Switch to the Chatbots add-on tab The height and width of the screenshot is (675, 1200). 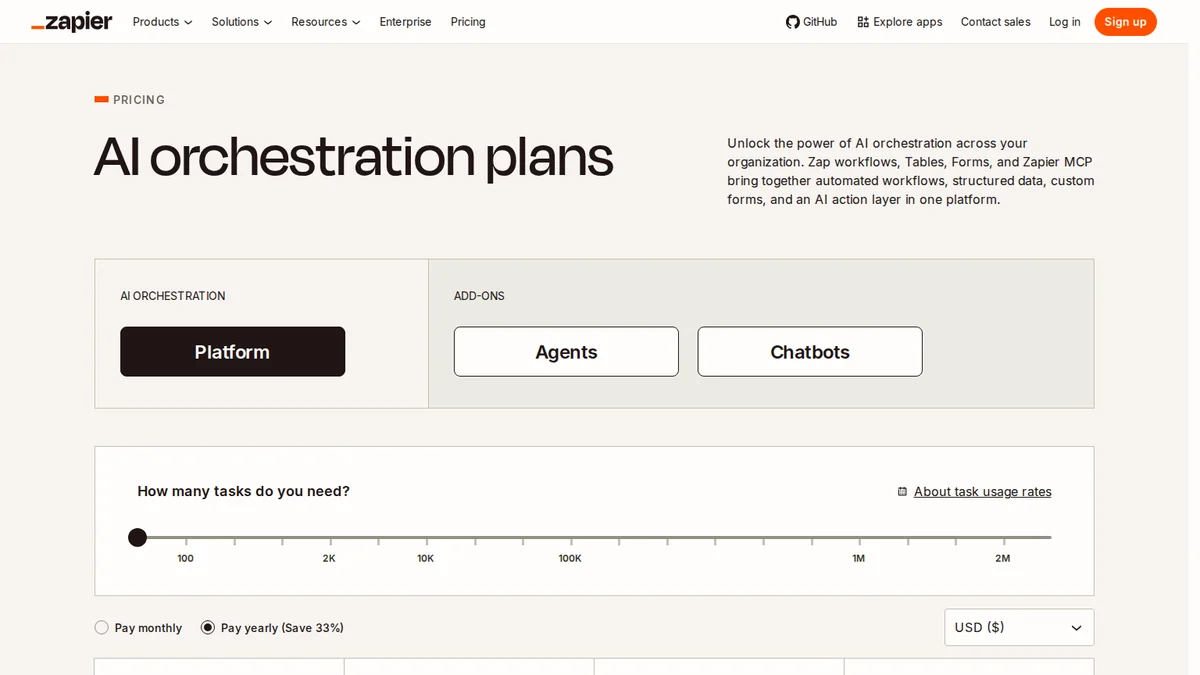pyautogui.click(x=810, y=352)
